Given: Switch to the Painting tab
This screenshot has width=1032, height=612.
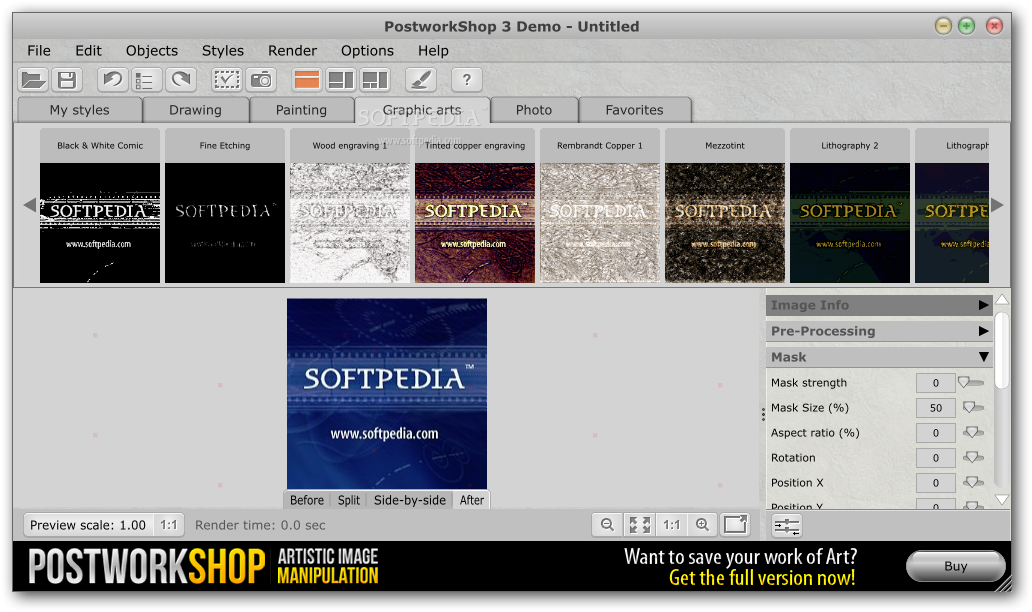Looking at the screenshot, I should pos(301,110).
